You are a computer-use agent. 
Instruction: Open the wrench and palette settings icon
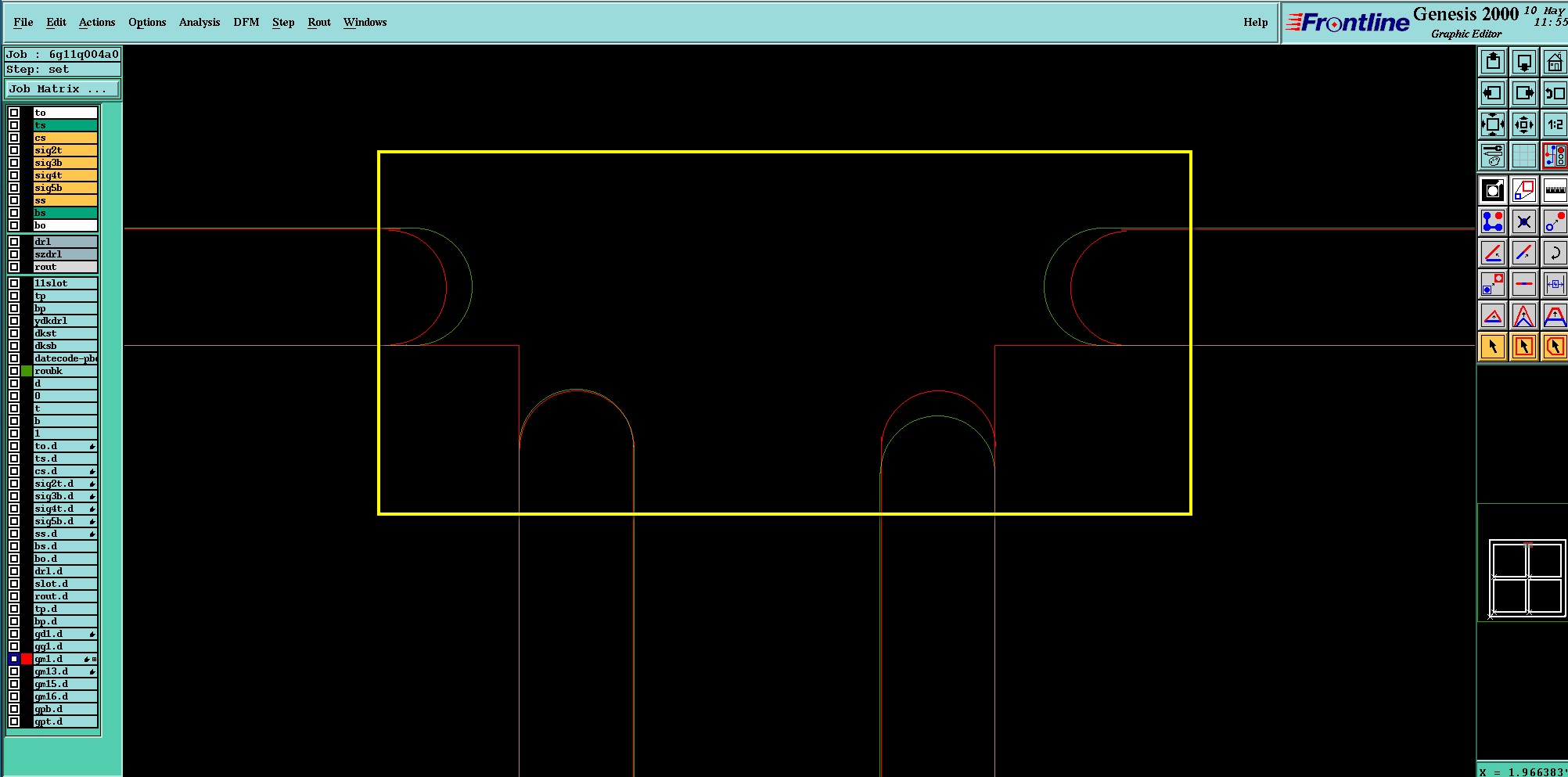1492,156
